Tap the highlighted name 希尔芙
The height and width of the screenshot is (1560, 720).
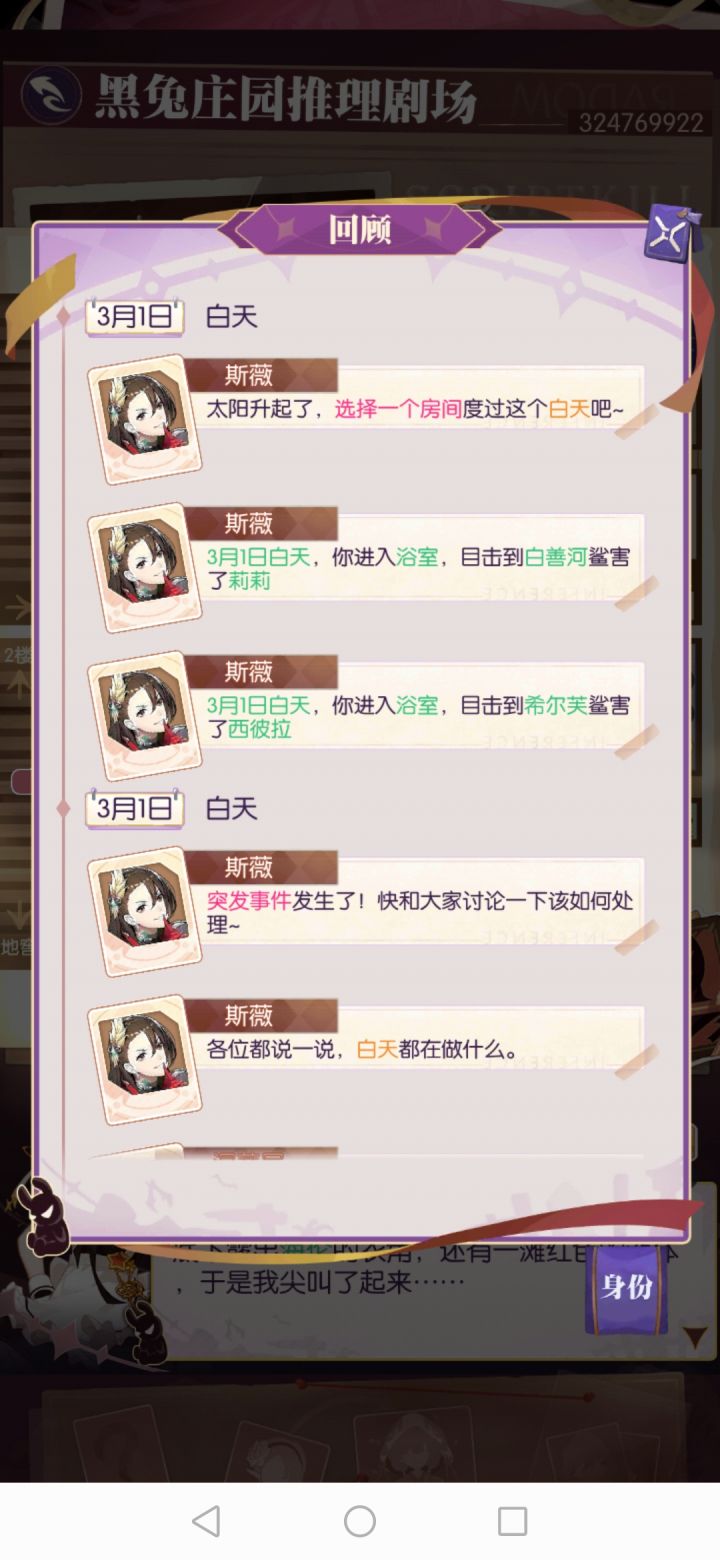556,705
